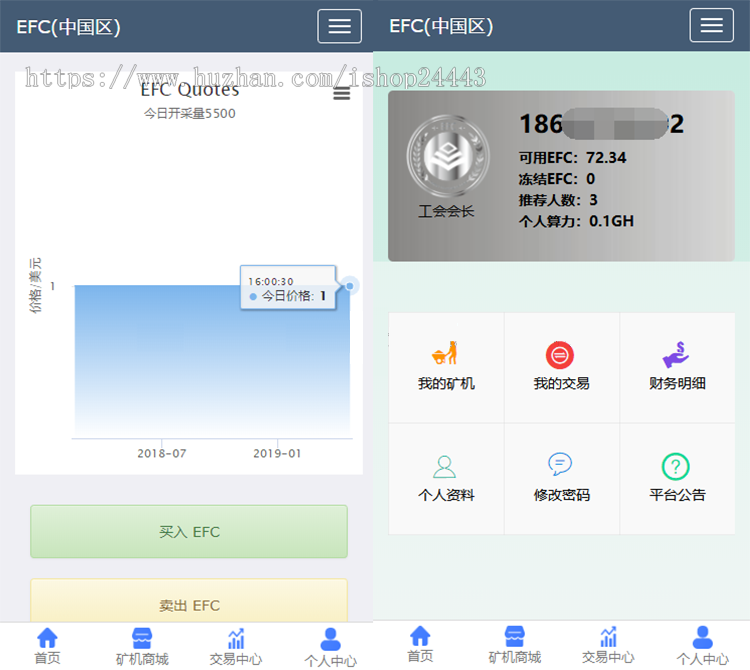The width and height of the screenshot is (750, 670).
Task: Click 今日开采量5500 subtitle
Action: pyautogui.click(x=189, y=113)
